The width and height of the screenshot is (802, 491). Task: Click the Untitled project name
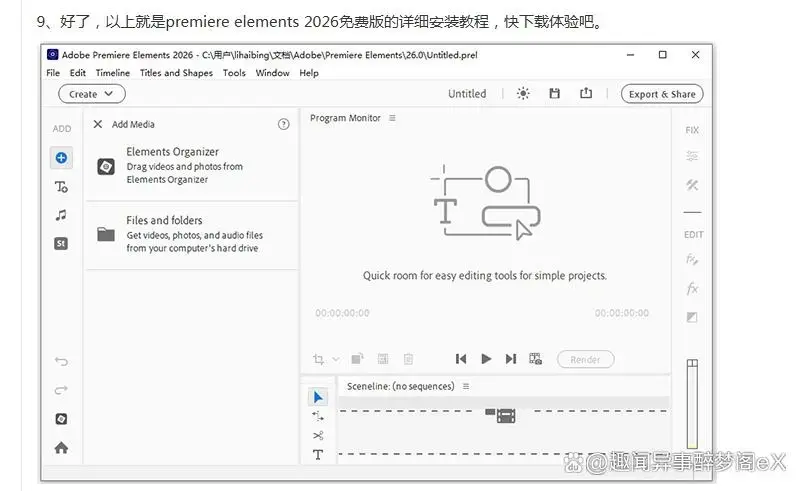point(467,94)
